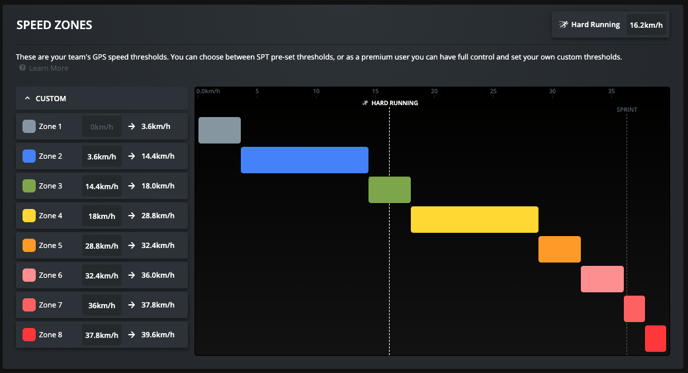688x373 pixels.
Task: Edit the Zone 7 lower threshold 36km/h field
Action: 102,305
